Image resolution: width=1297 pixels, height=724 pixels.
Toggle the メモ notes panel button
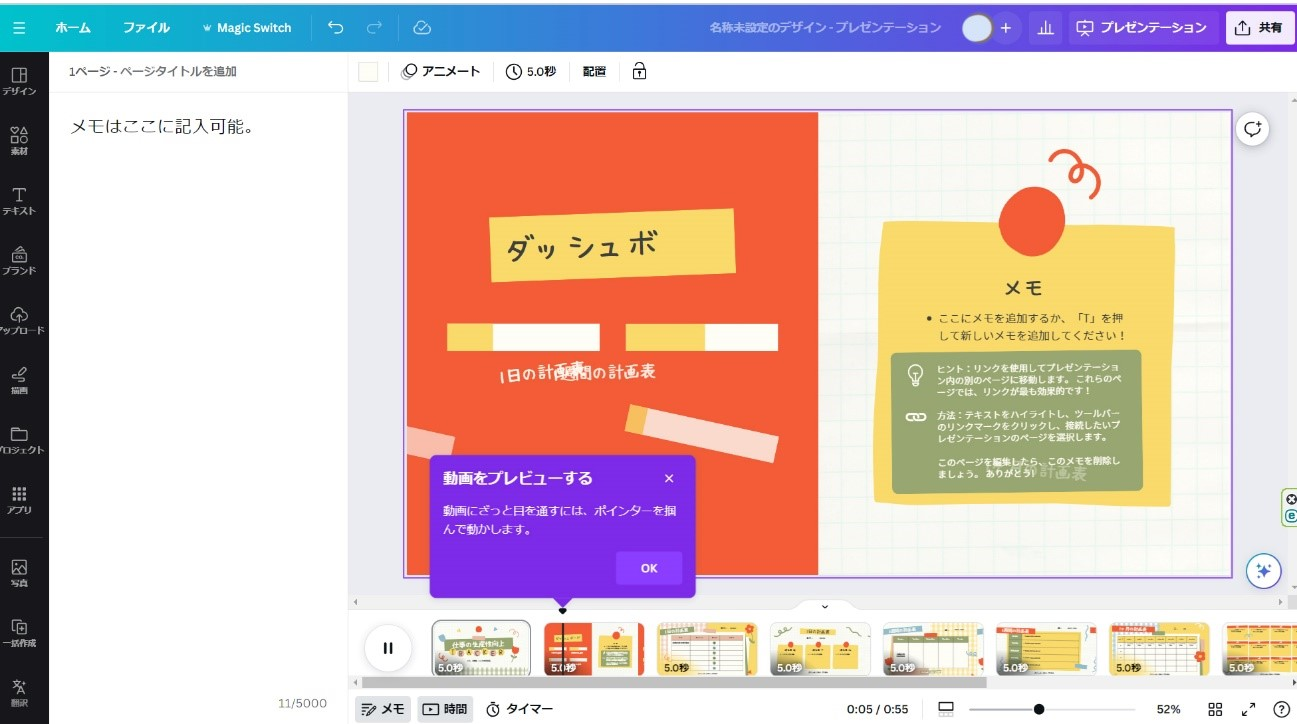coord(383,709)
